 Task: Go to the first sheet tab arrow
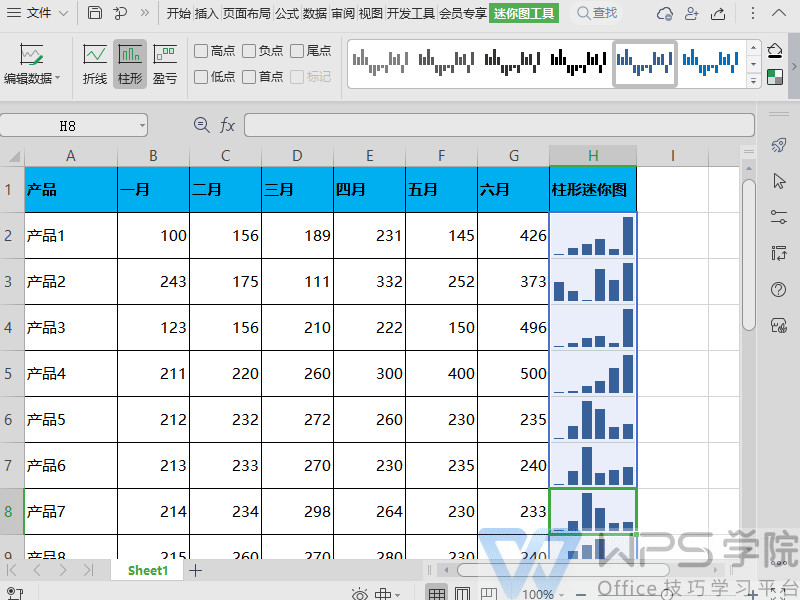11,570
